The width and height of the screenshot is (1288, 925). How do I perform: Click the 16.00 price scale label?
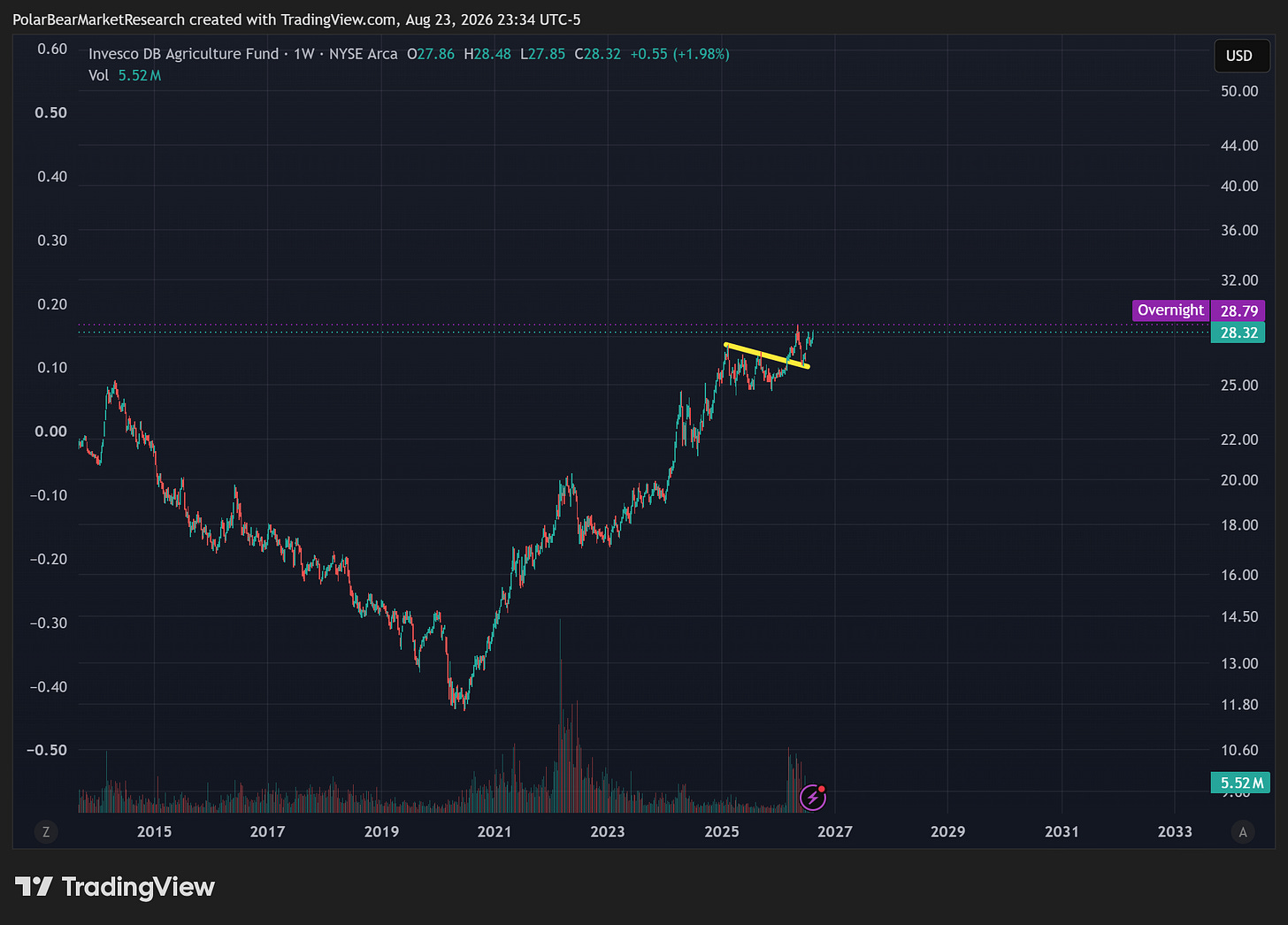pos(1239,575)
